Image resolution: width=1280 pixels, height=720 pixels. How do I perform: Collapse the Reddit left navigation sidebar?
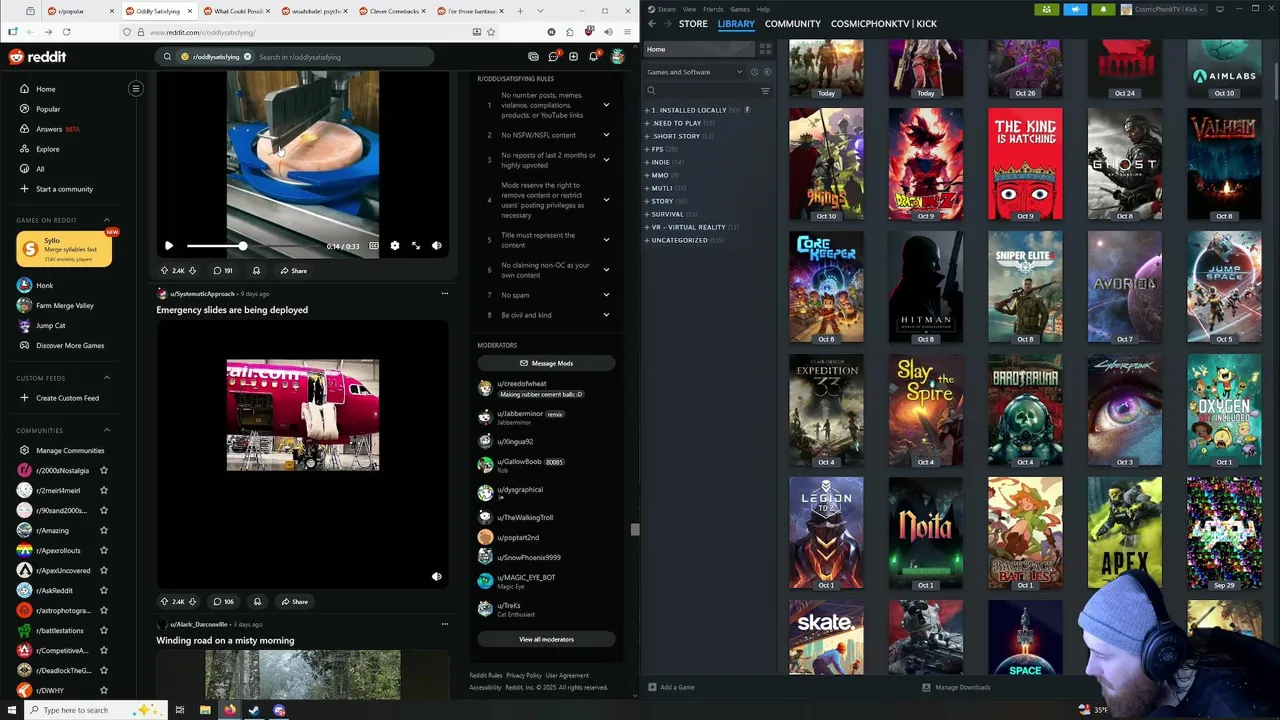click(x=136, y=89)
